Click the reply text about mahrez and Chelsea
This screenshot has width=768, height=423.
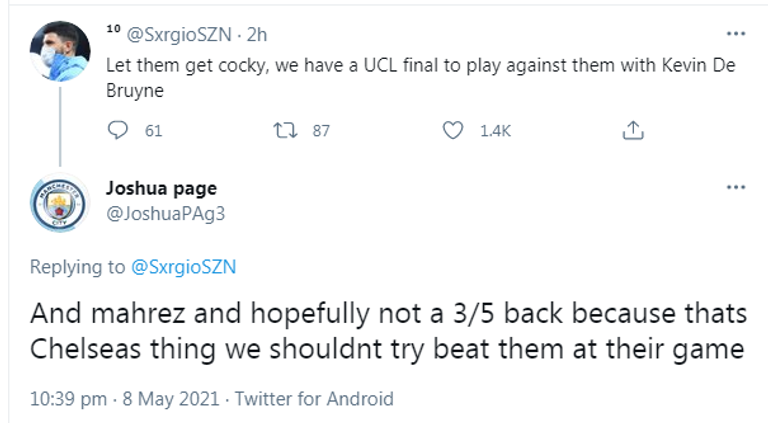pyautogui.click(x=388, y=332)
